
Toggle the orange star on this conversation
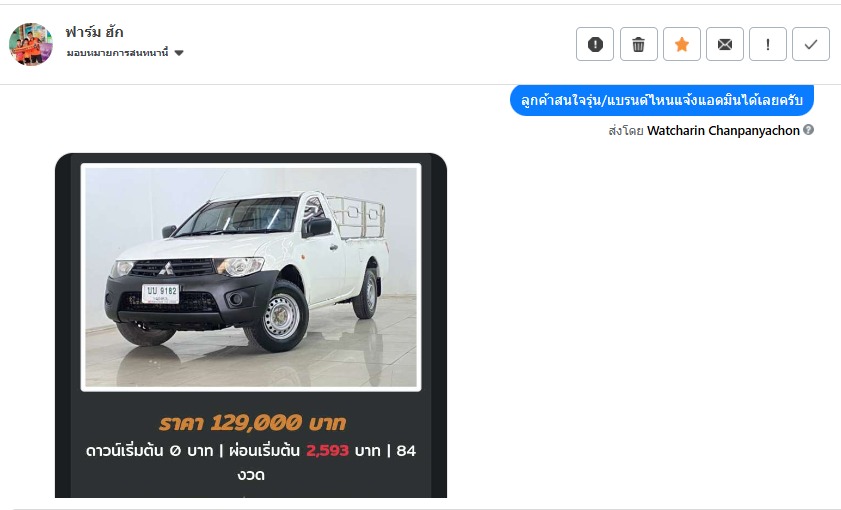682,44
